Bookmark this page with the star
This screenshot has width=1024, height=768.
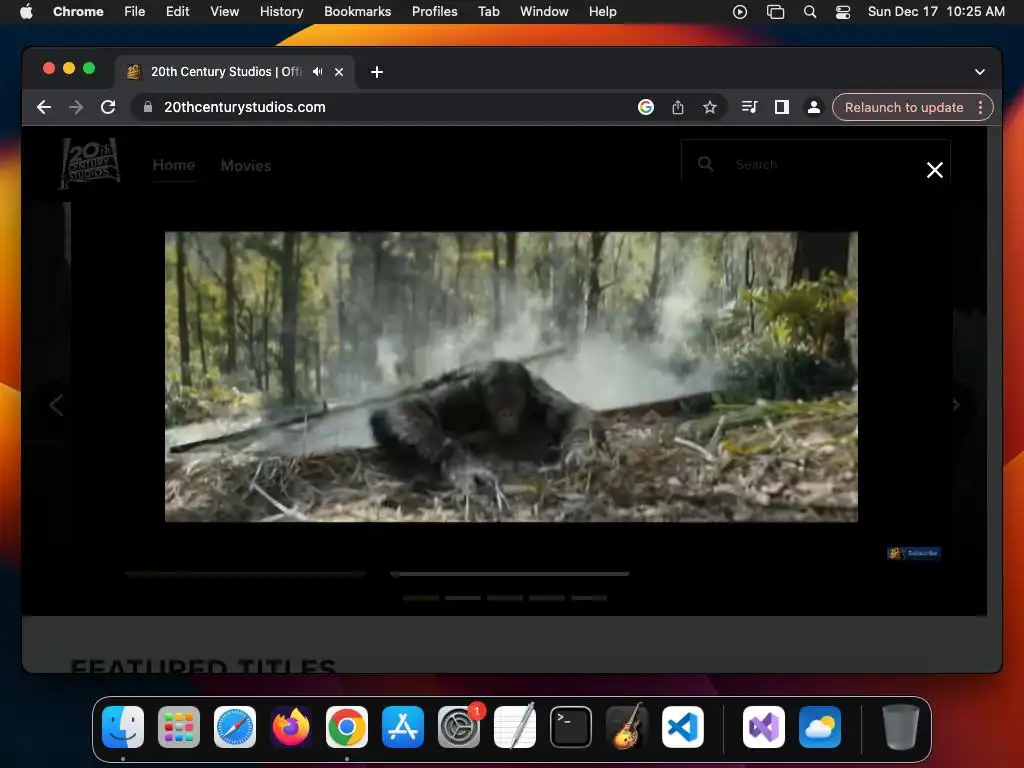point(710,107)
